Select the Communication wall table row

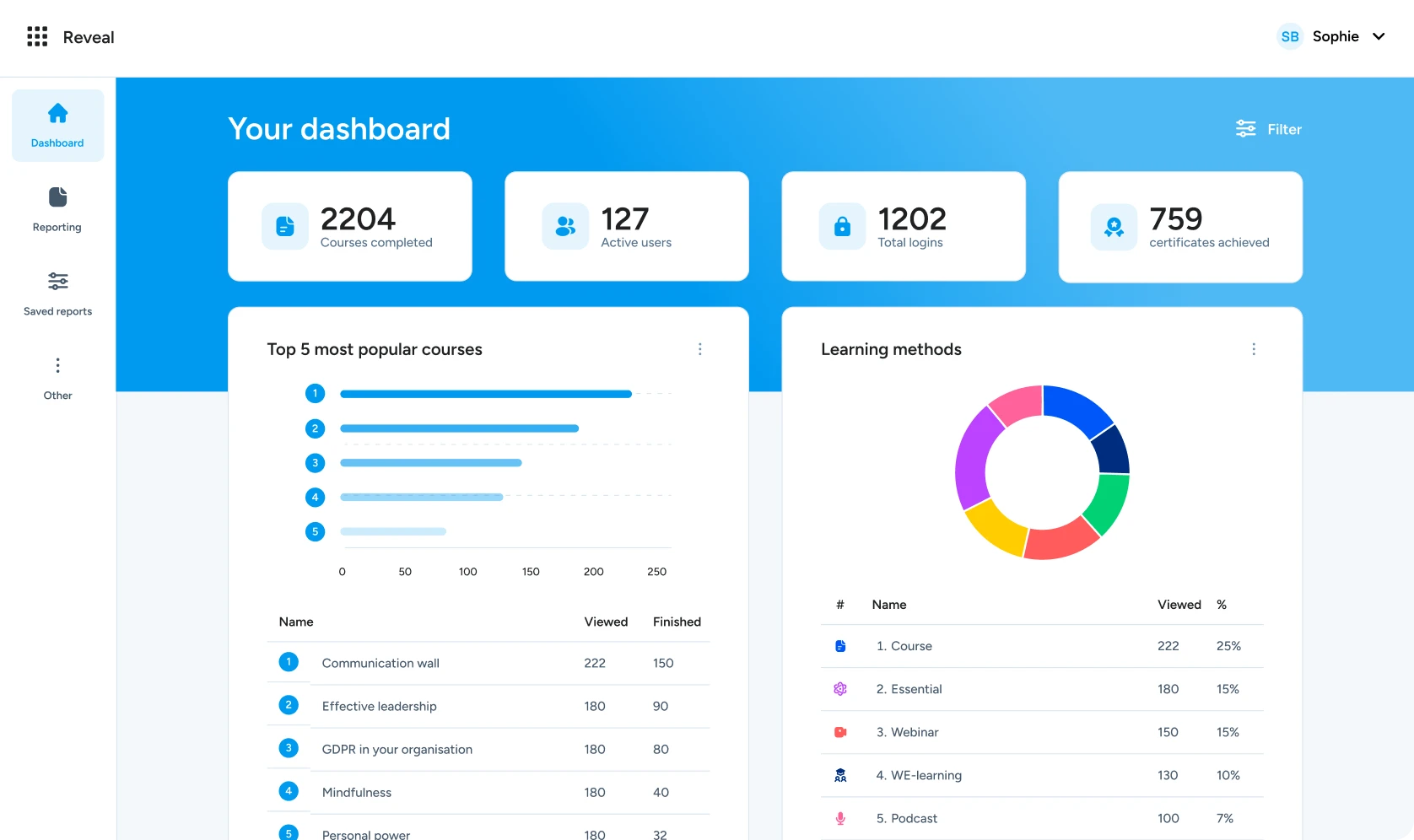coord(488,663)
